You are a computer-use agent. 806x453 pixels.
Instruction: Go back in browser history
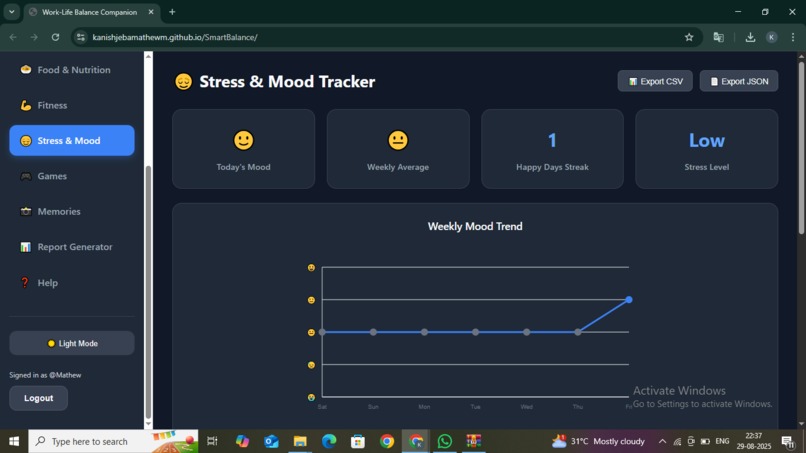pos(13,37)
